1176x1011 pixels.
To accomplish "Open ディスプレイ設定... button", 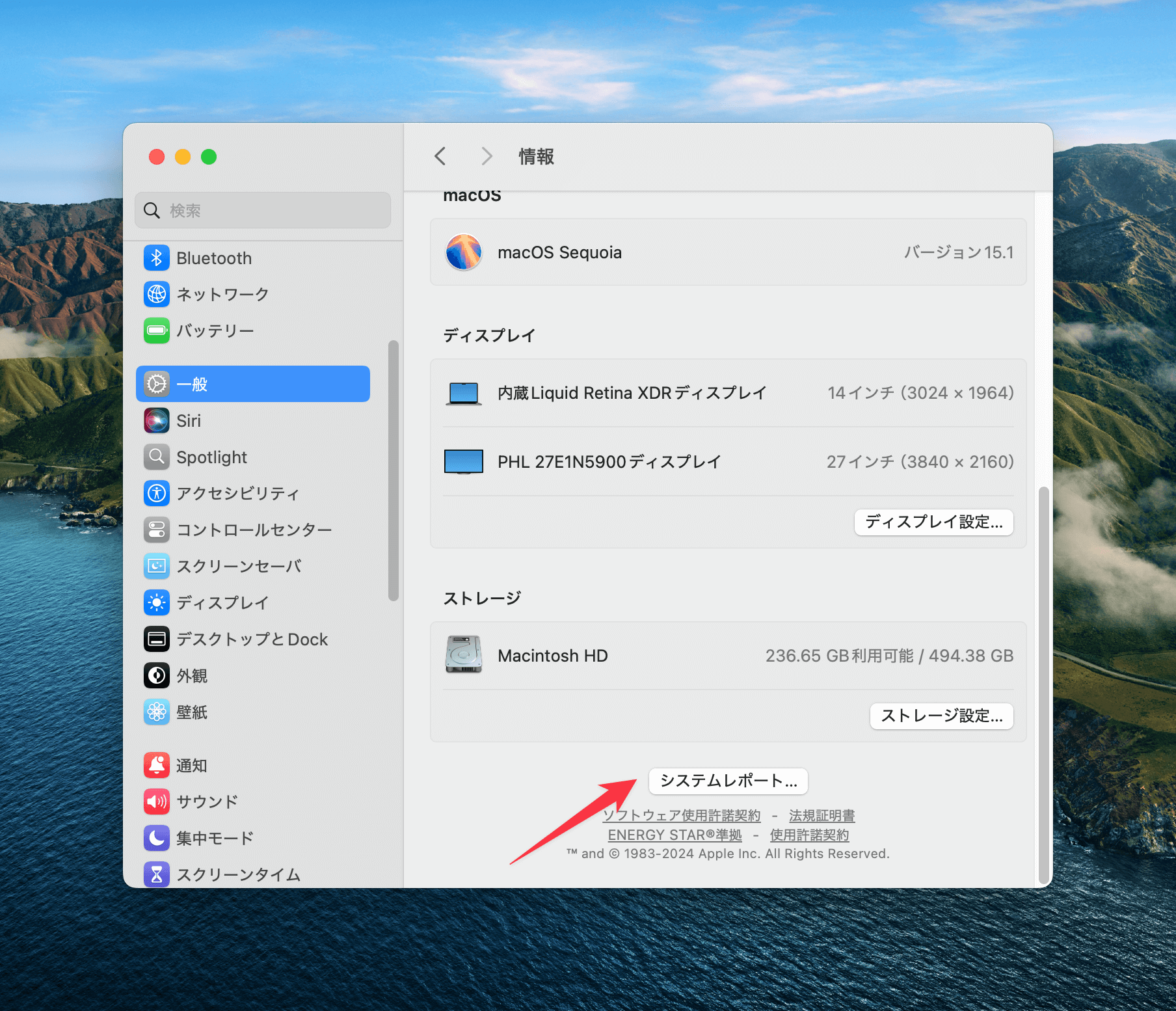I will pyautogui.click(x=934, y=522).
